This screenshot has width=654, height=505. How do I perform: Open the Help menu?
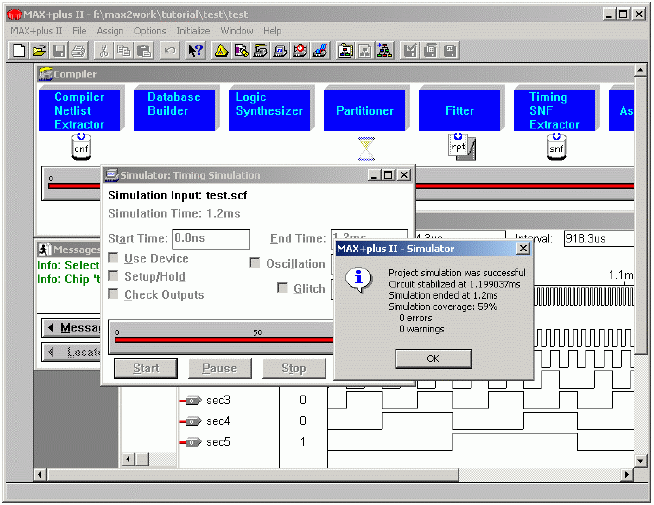tap(272, 31)
